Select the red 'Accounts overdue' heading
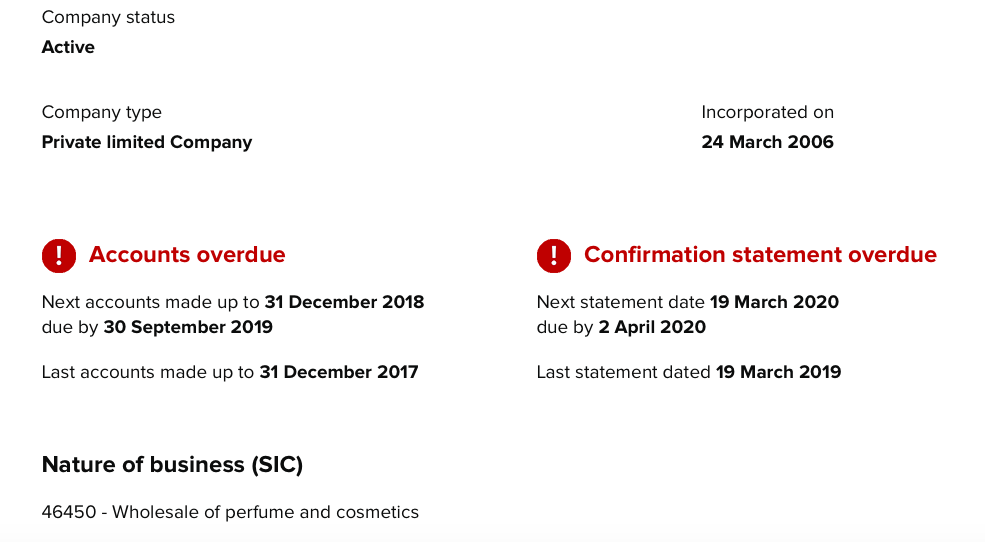The height and width of the screenshot is (542, 985). [187, 255]
